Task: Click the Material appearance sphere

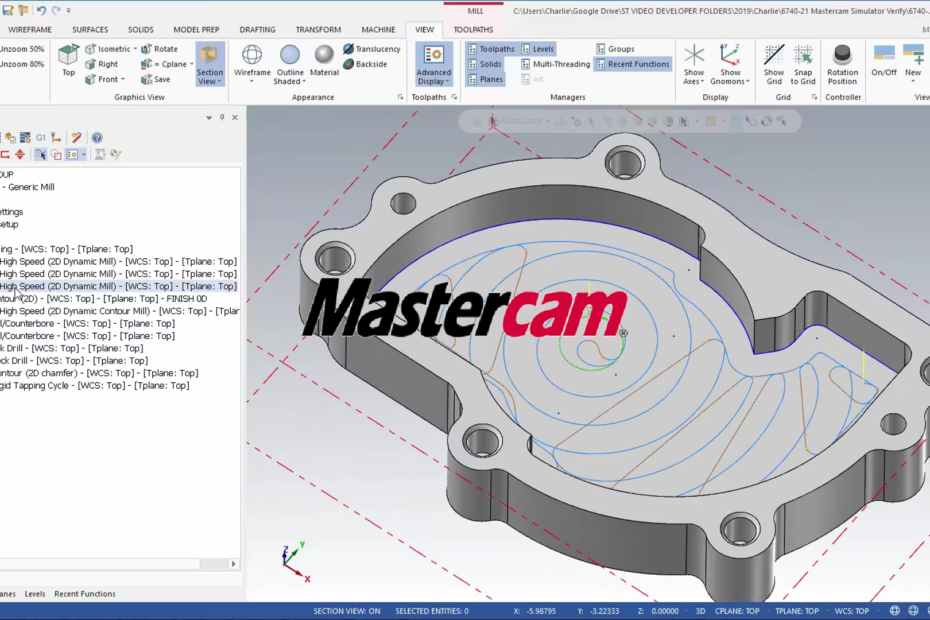Action: coord(324,61)
